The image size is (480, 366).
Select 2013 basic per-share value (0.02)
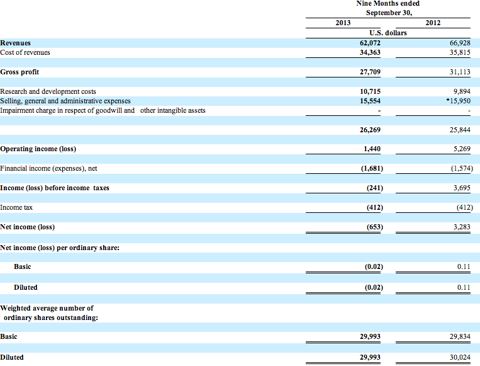(374, 267)
